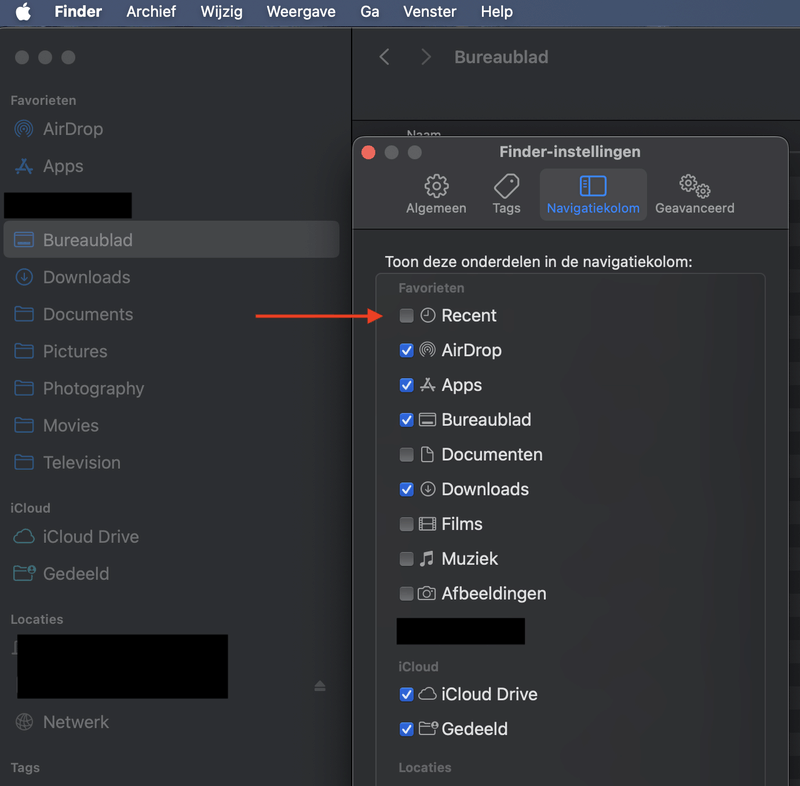Image resolution: width=800 pixels, height=786 pixels.
Task: Click the AirDrop label in the sidebar
Action: [73, 129]
